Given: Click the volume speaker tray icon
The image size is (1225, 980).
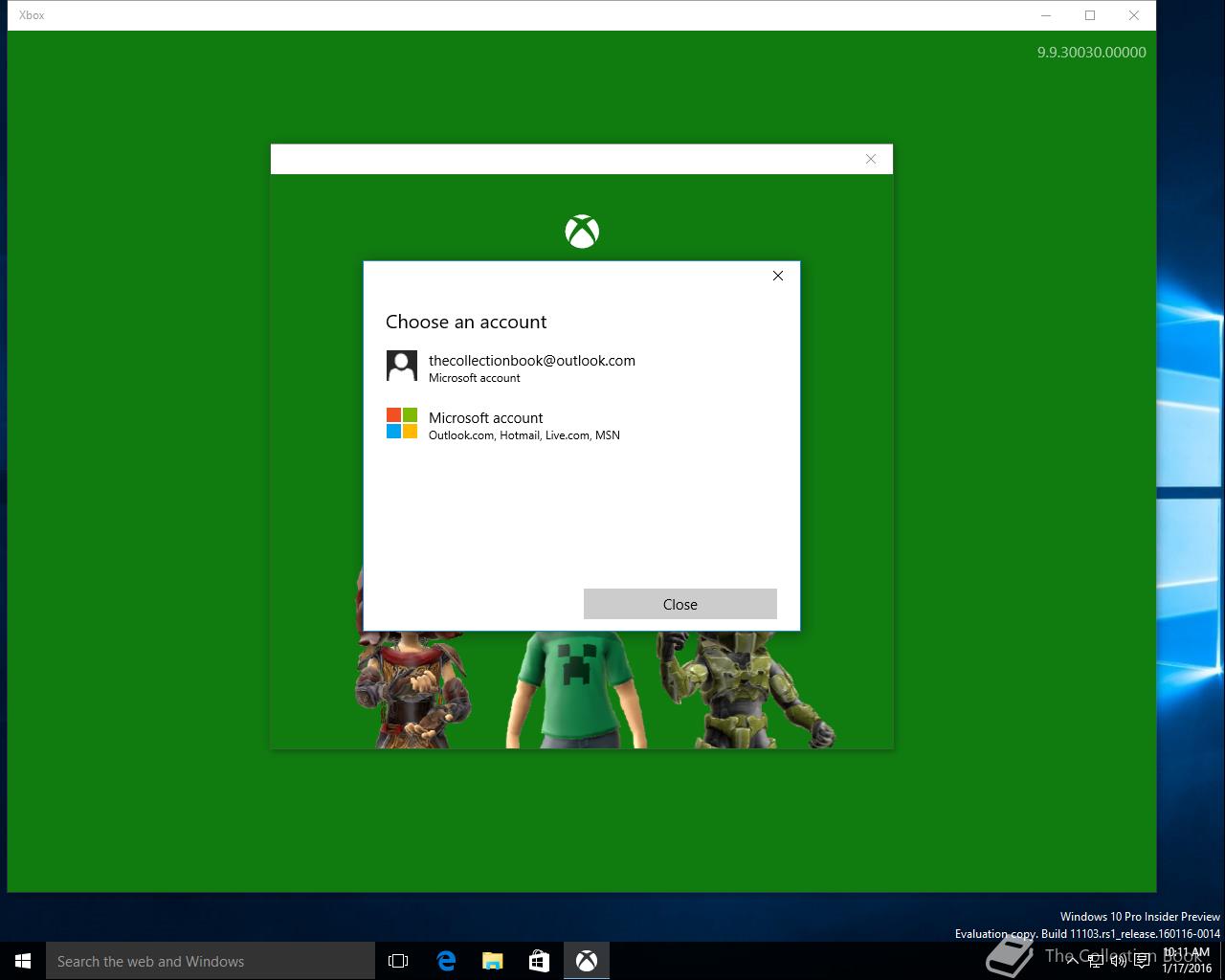Looking at the screenshot, I should coord(1118,961).
